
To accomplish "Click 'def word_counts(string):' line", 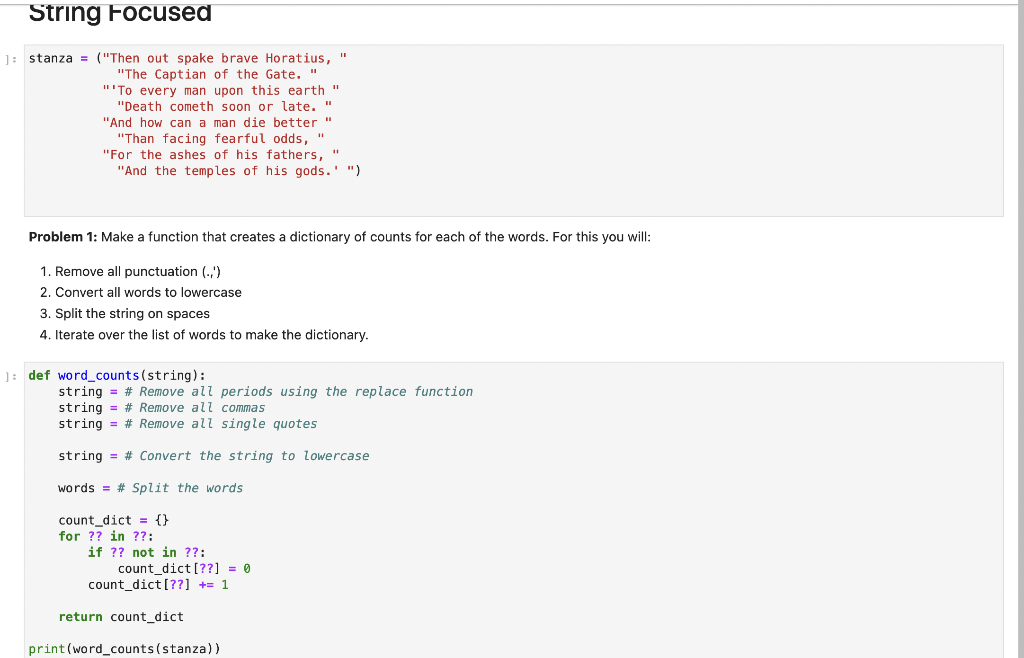I will click(117, 375).
